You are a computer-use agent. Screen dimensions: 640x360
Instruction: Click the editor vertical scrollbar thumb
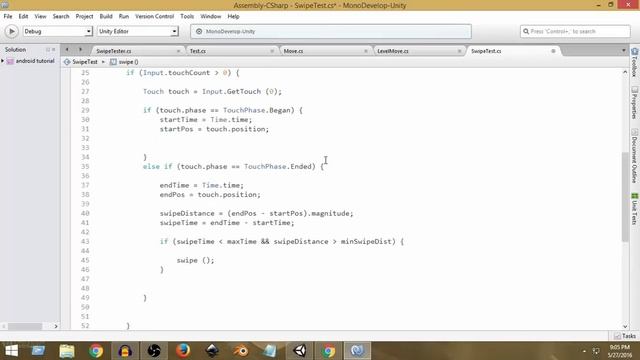pos(625,197)
